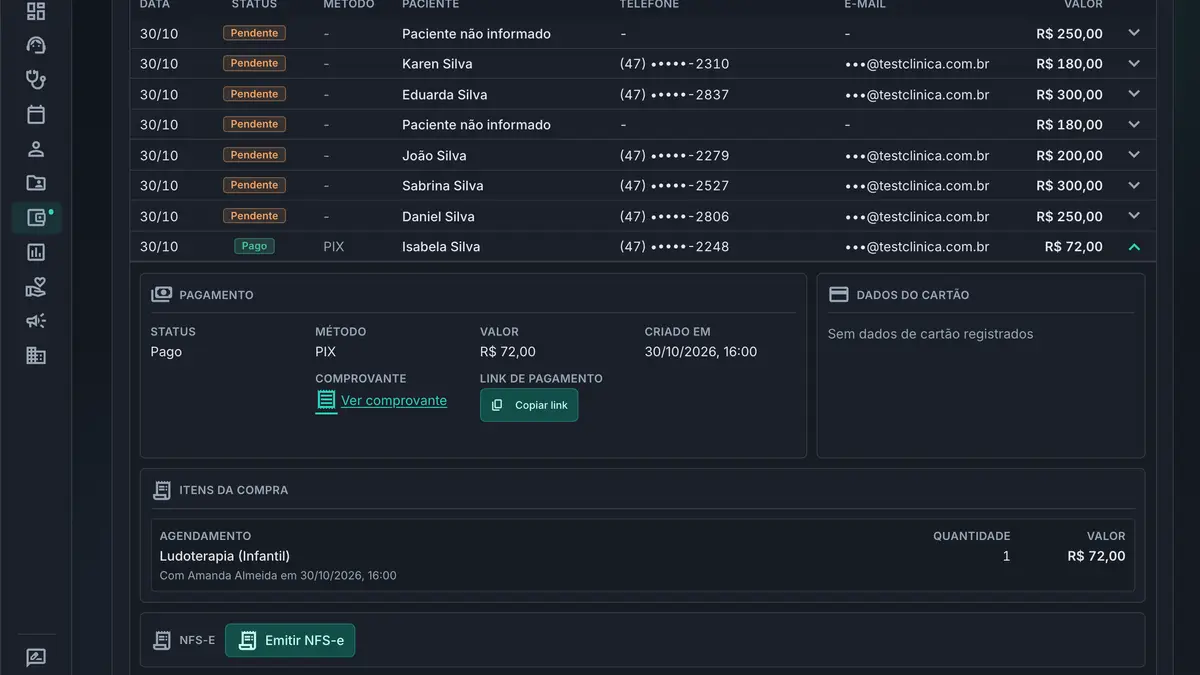Image resolution: width=1200 pixels, height=675 pixels.
Task: Click the Com Amanda Almeida appointment line
Action: coord(278,576)
